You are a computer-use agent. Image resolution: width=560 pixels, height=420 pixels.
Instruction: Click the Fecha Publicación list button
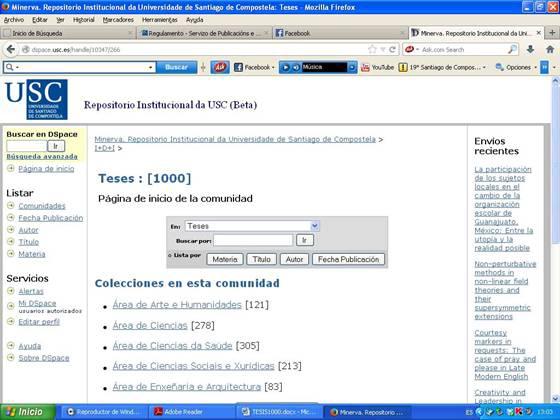click(x=348, y=259)
